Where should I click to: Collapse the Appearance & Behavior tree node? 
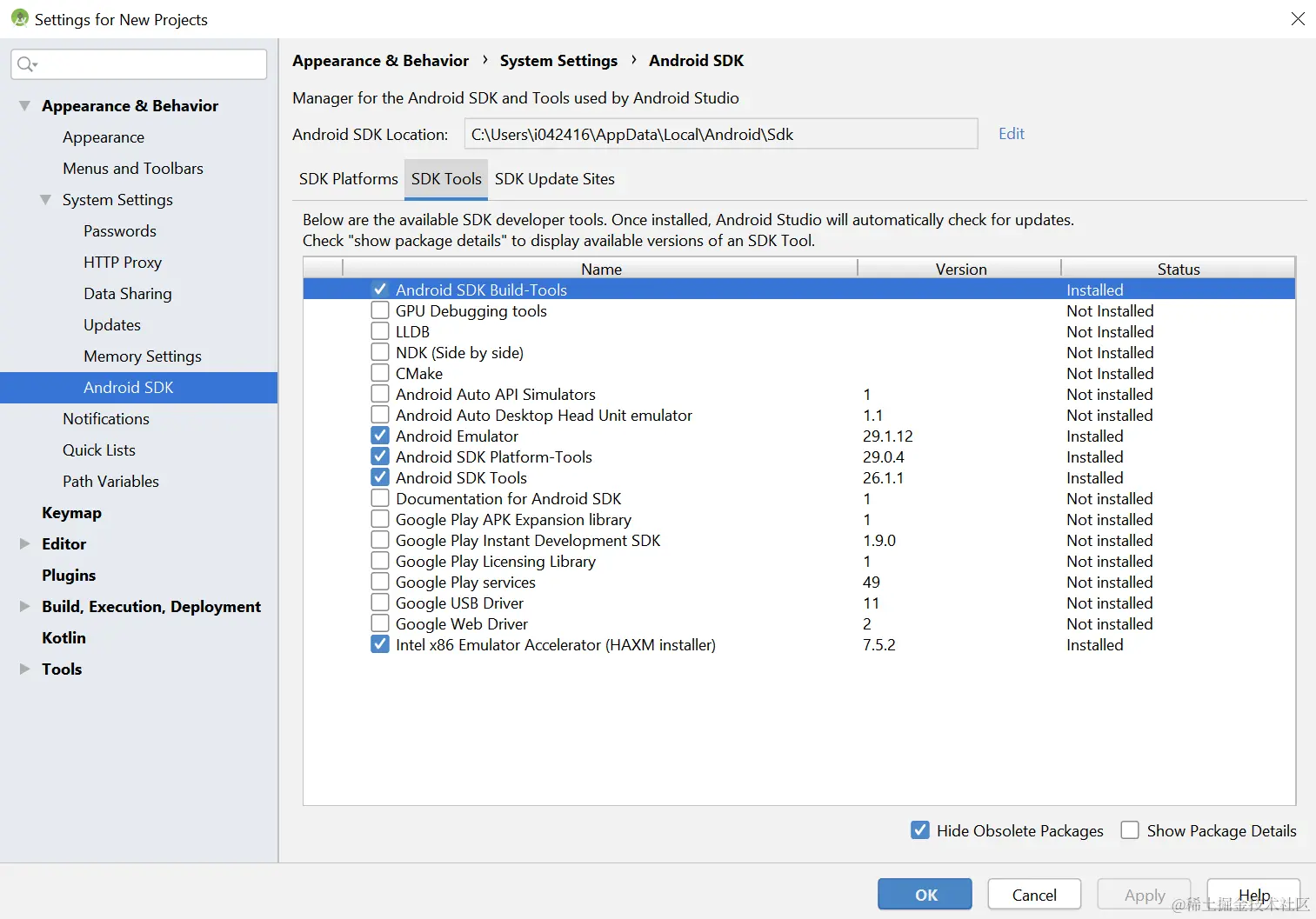point(24,105)
